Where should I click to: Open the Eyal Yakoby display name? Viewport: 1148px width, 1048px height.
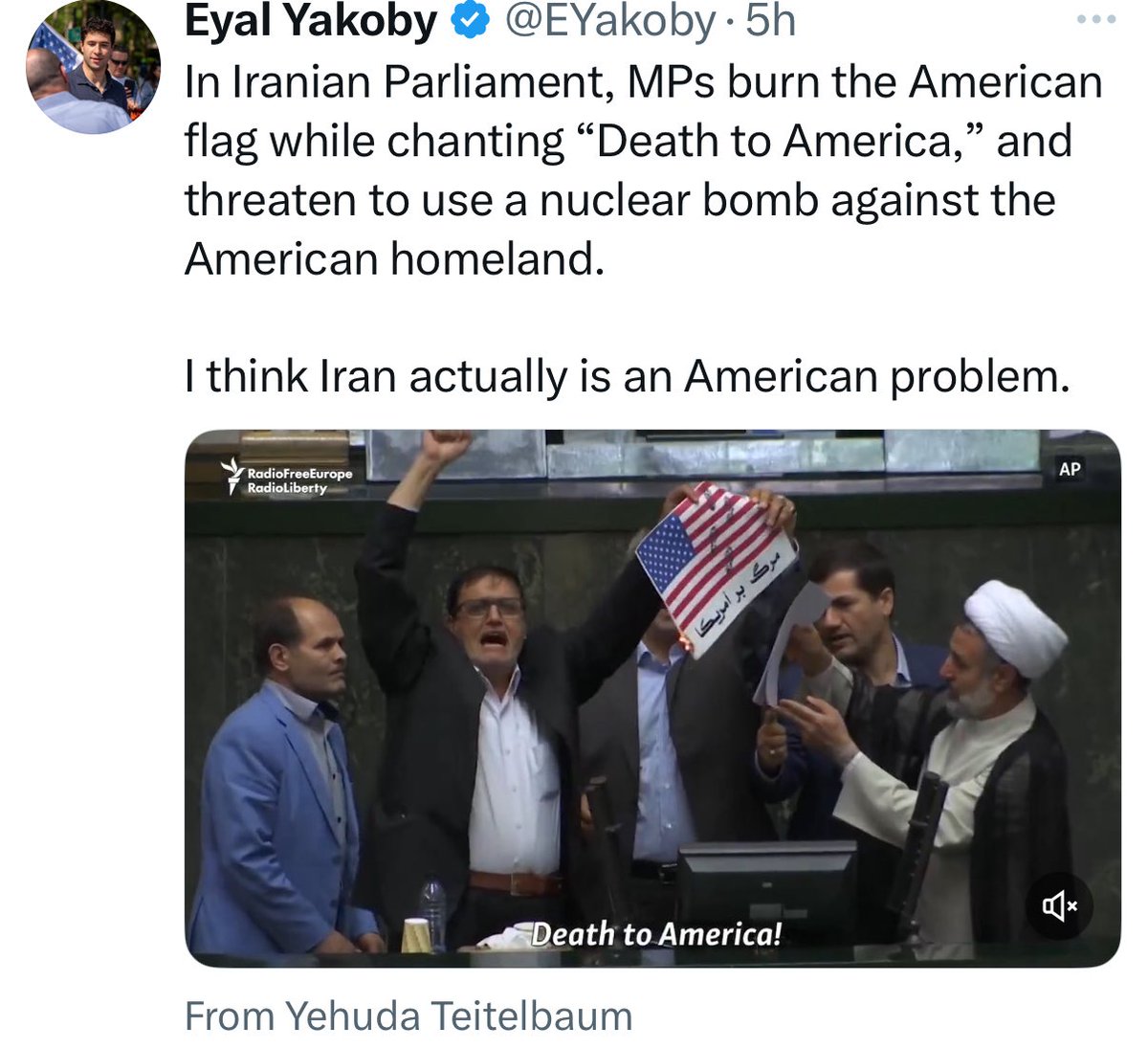311,21
